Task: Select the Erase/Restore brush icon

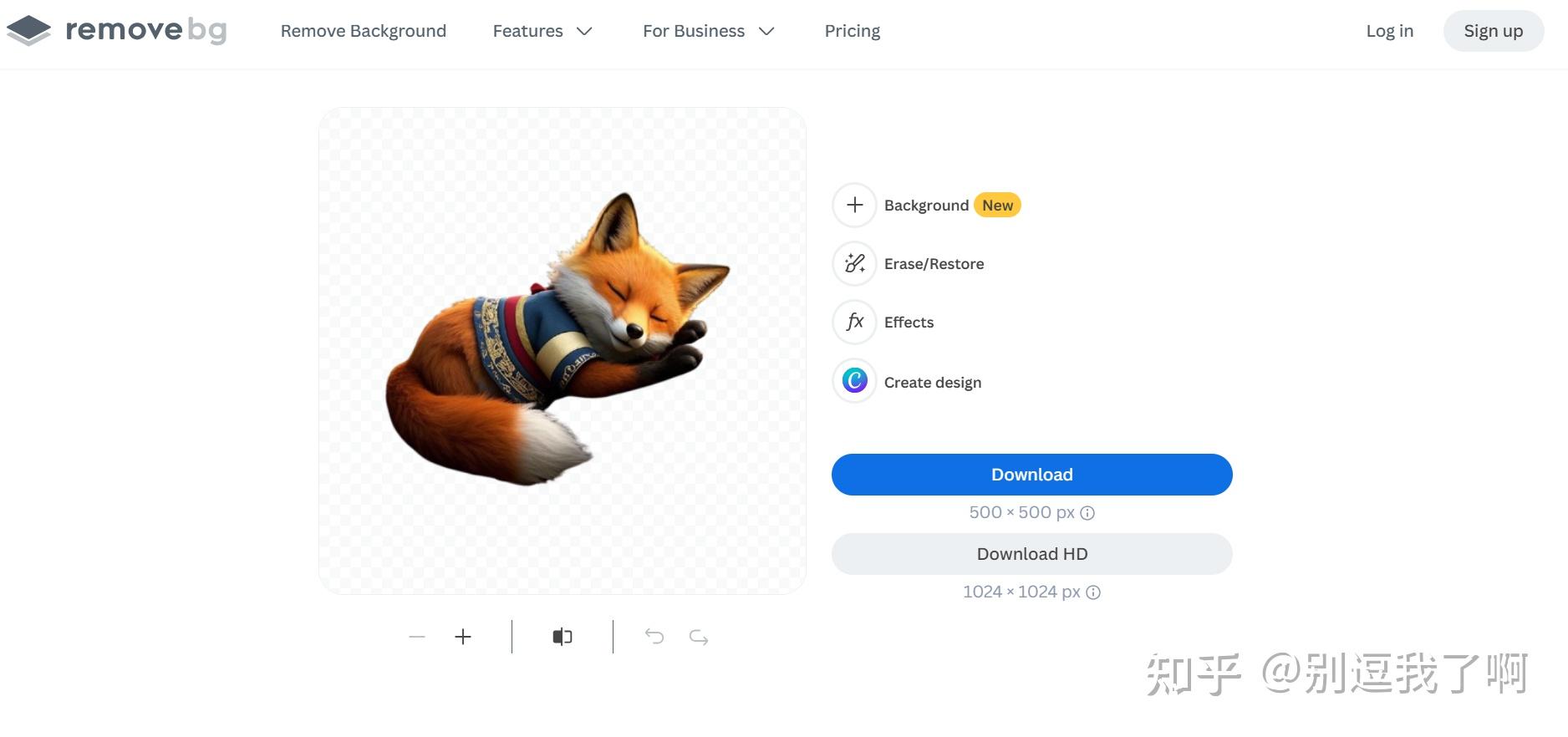Action: click(854, 264)
